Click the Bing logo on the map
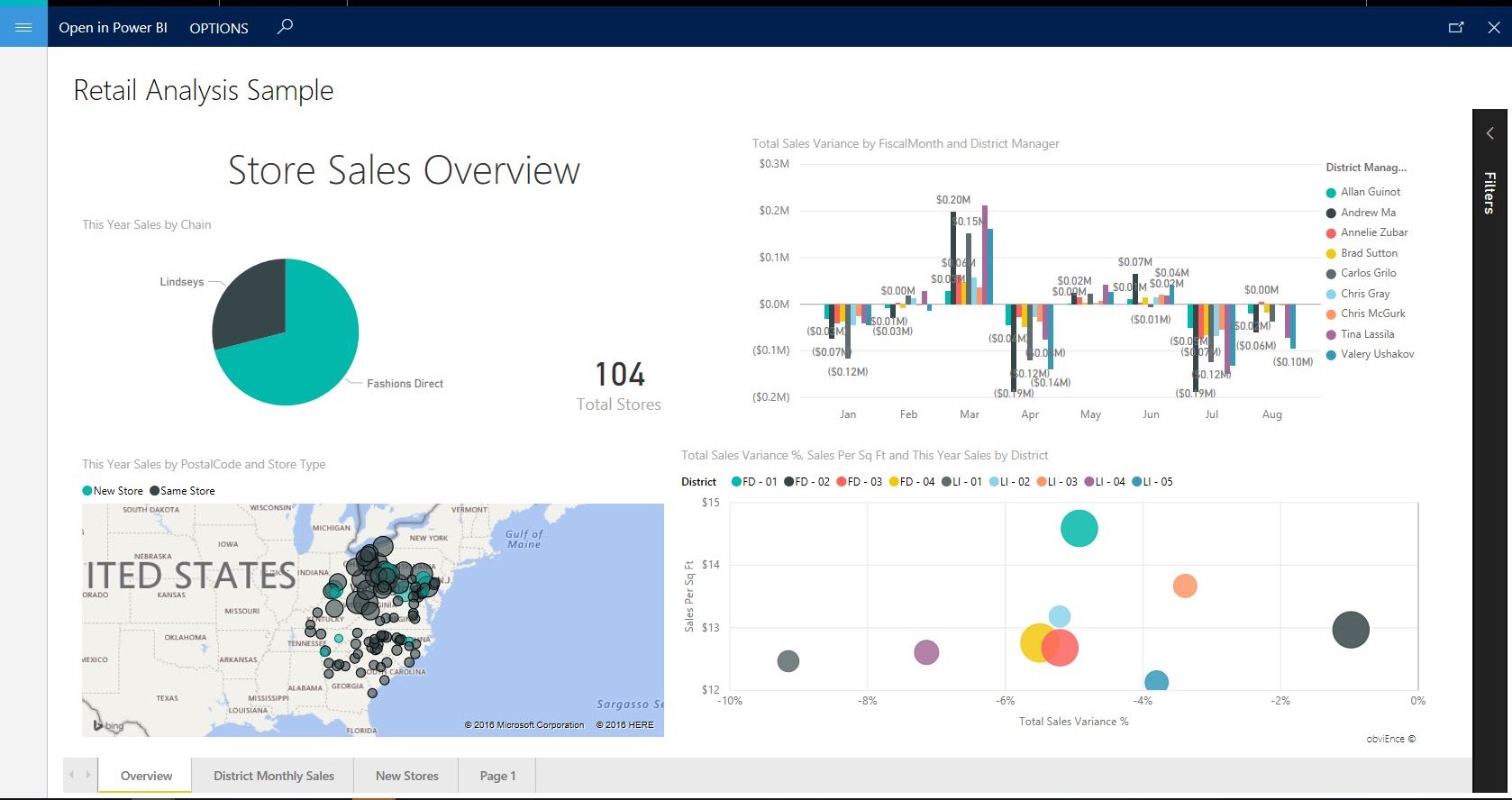Image resolution: width=1512 pixels, height=800 pixels. pyautogui.click(x=108, y=725)
